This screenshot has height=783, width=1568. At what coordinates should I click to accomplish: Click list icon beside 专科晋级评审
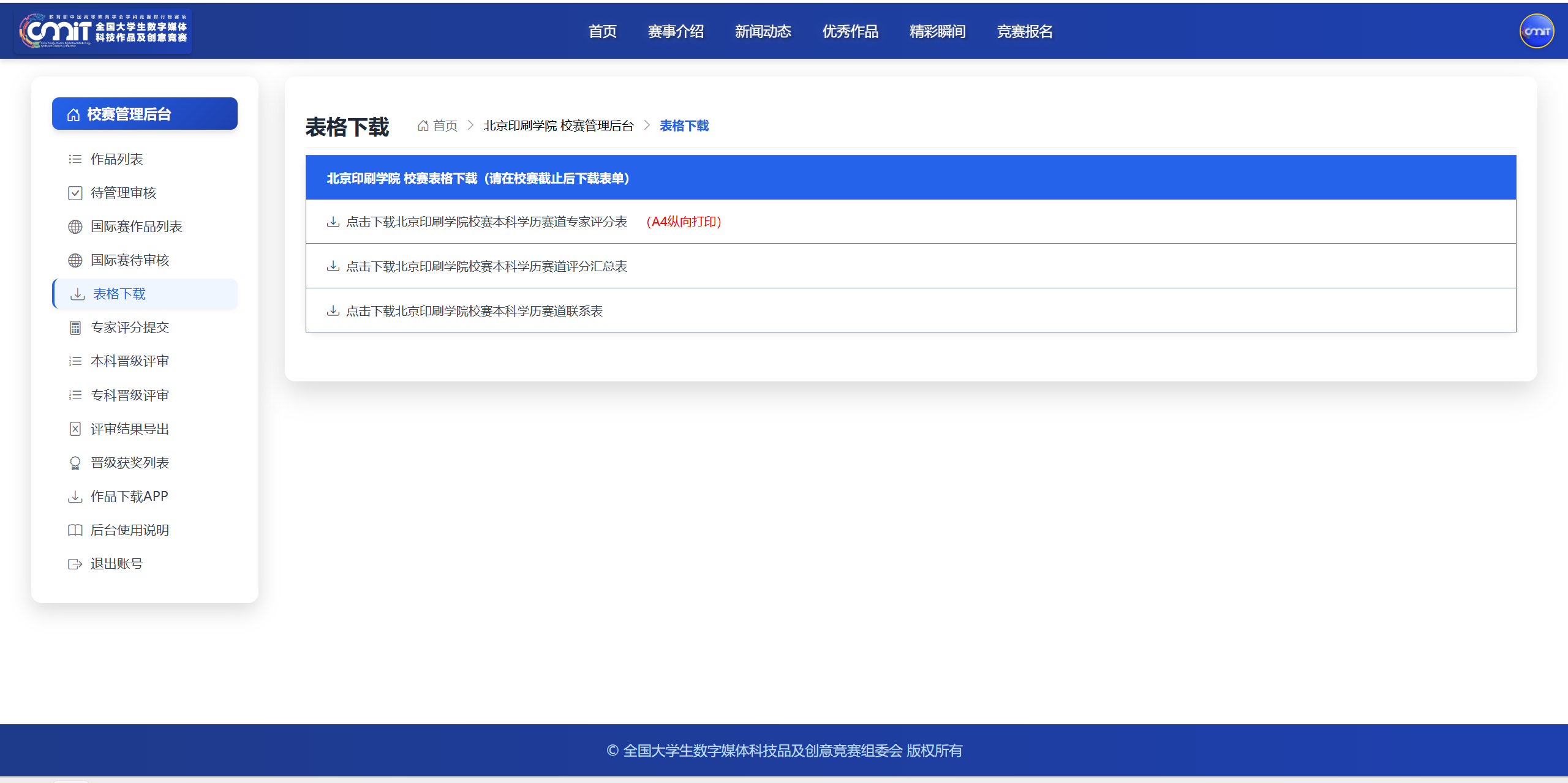75,395
